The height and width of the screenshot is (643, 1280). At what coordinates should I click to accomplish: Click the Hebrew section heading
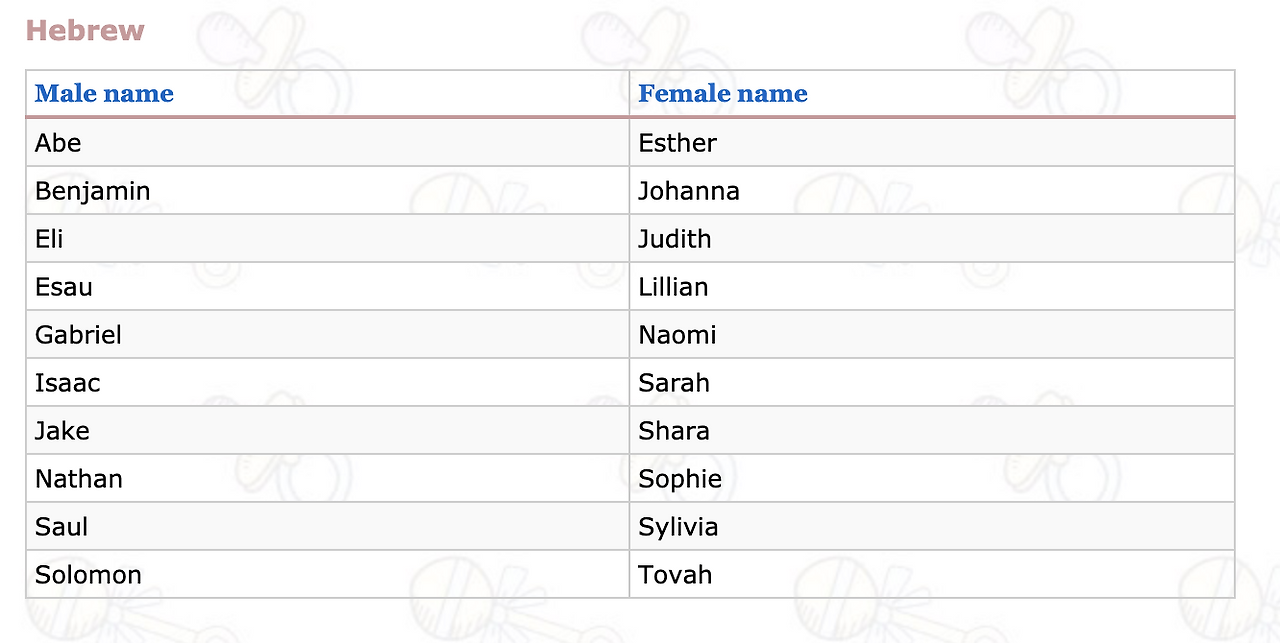[x=85, y=31]
